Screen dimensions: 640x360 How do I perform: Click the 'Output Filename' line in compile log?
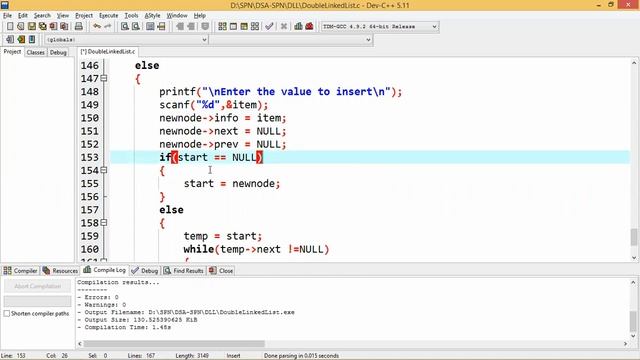click(x=186, y=312)
